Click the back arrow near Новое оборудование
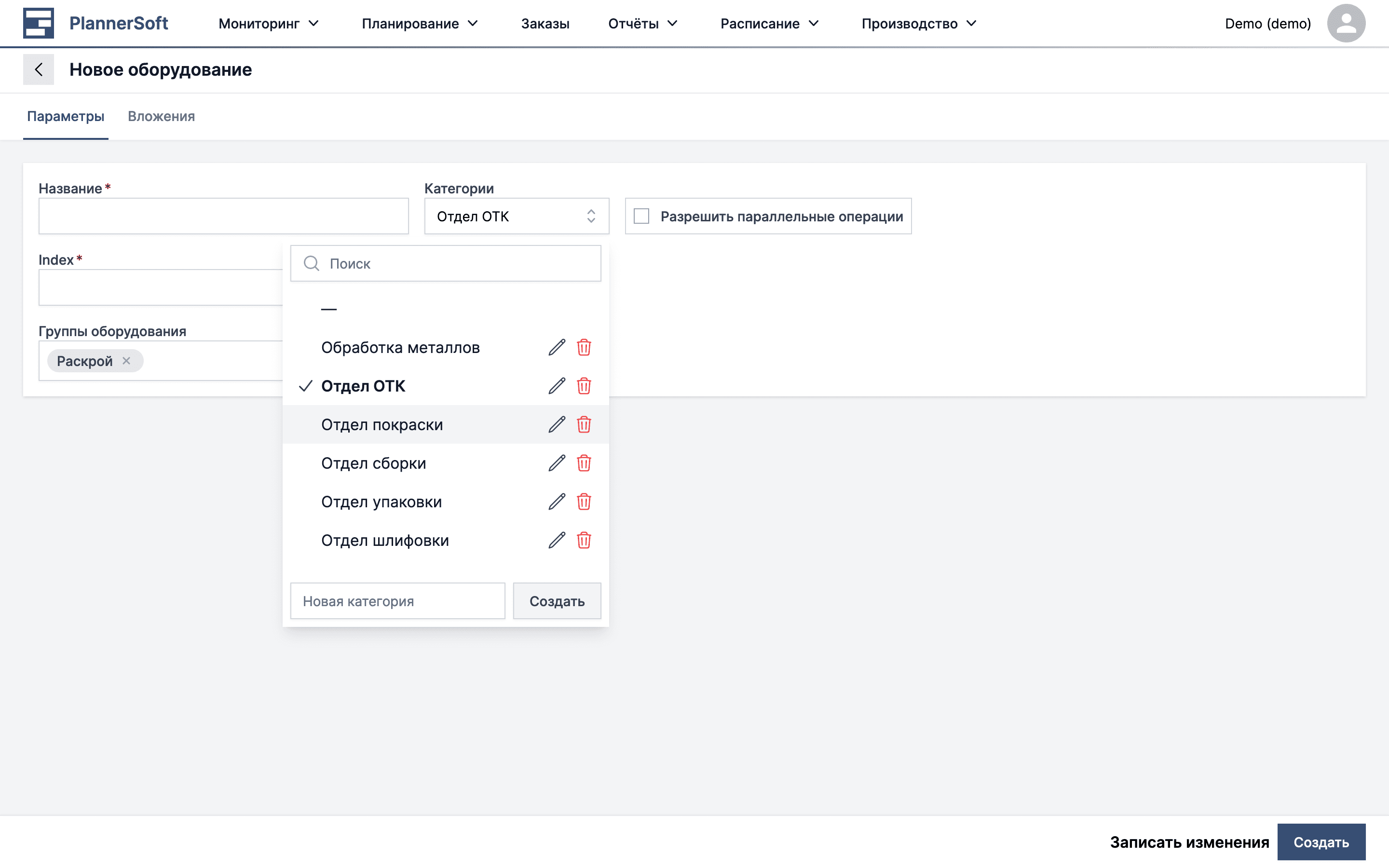 tap(39, 69)
